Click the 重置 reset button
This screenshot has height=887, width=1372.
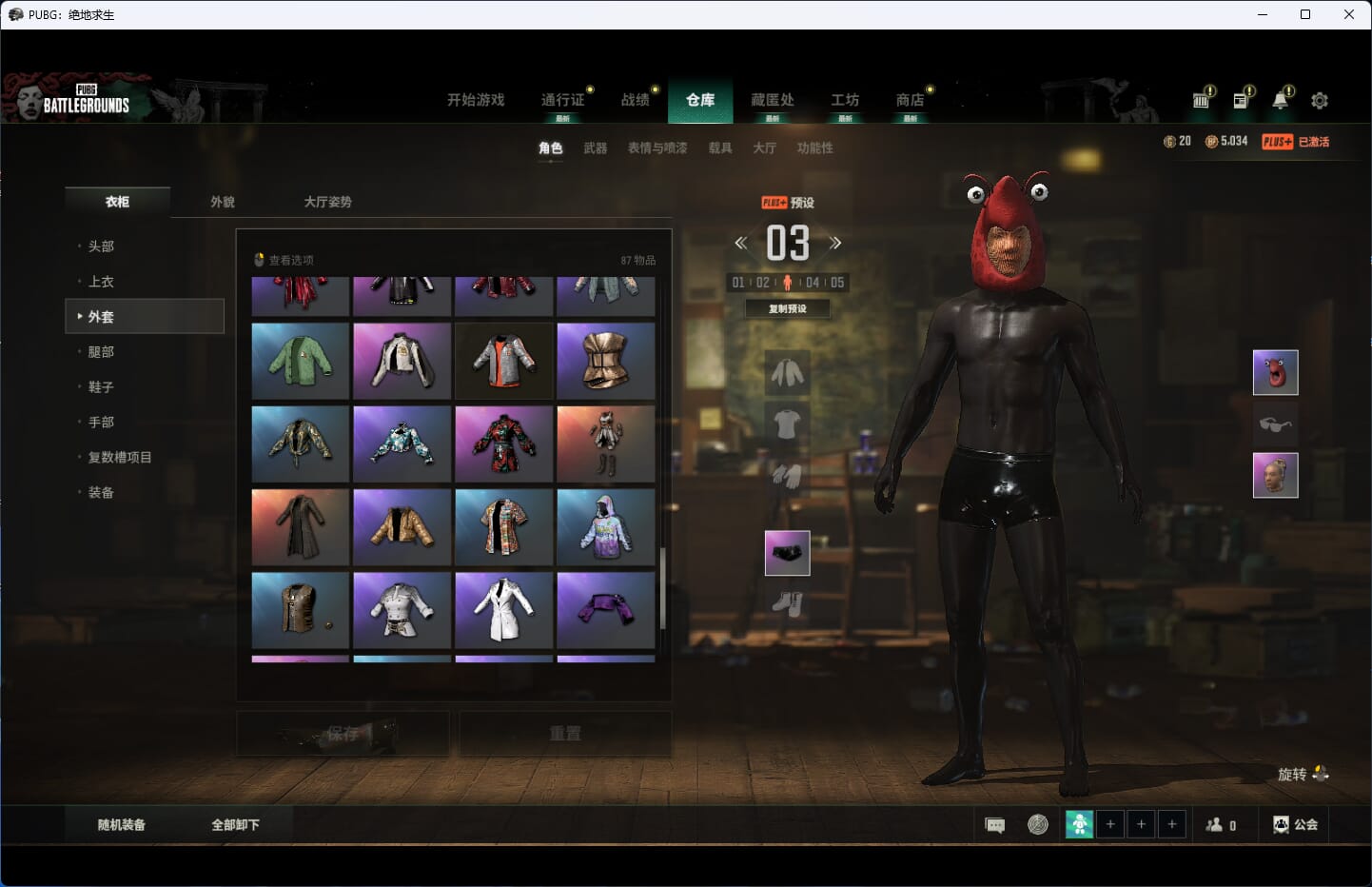(x=565, y=734)
